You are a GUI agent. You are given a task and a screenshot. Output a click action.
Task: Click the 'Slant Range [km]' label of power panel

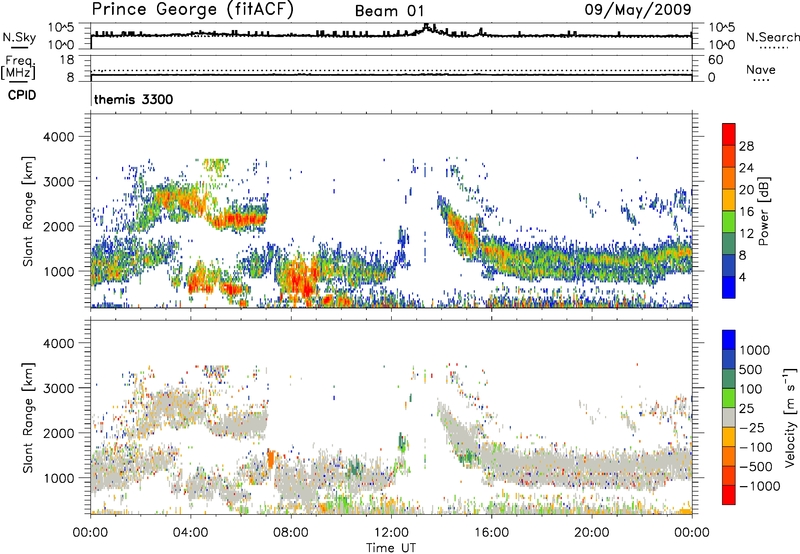click(28, 211)
